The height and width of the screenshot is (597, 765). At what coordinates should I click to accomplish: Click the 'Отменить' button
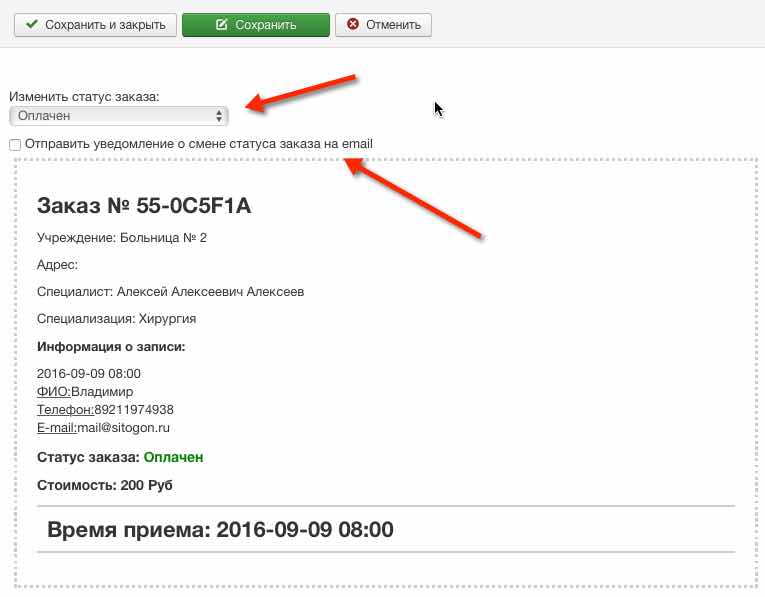pyautogui.click(x=383, y=25)
